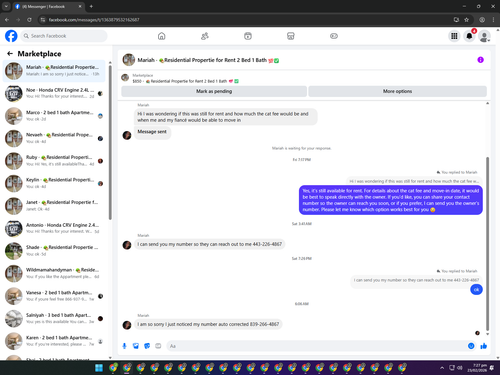Go to the Home feed icon
Screen dimensions: 500x375
(161, 36)
